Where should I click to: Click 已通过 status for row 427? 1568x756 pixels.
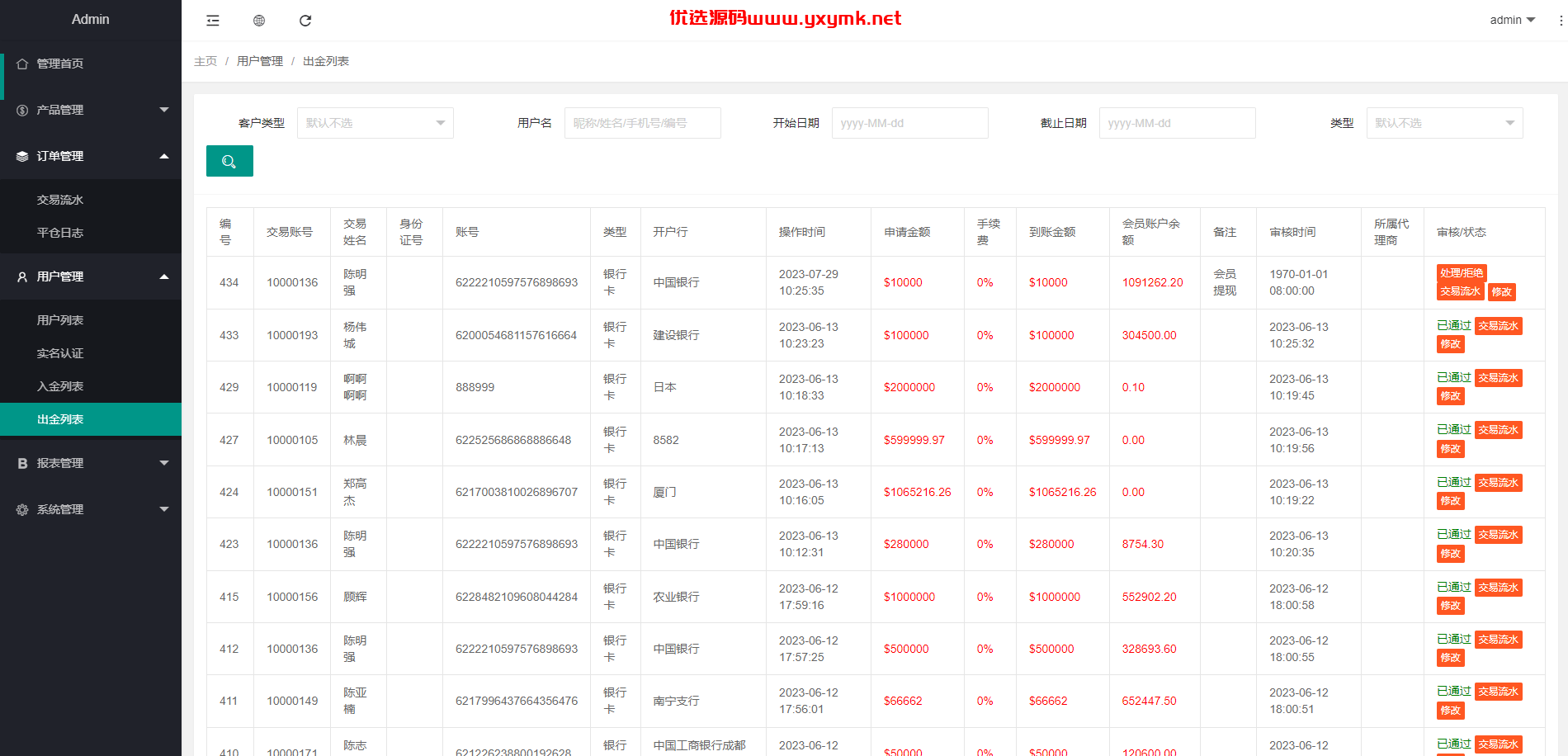[x=1454, y=429]
